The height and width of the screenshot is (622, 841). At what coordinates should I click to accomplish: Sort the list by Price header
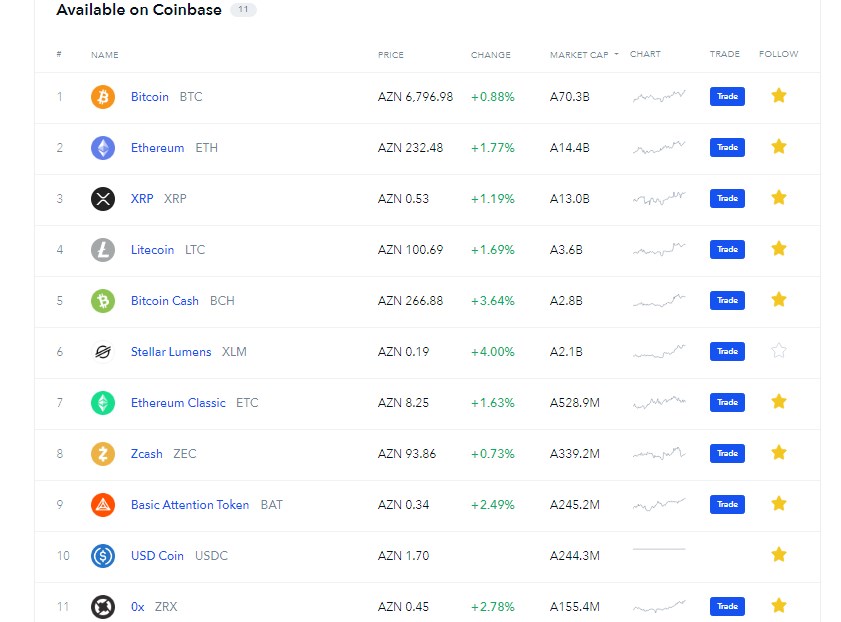[390, 55]
